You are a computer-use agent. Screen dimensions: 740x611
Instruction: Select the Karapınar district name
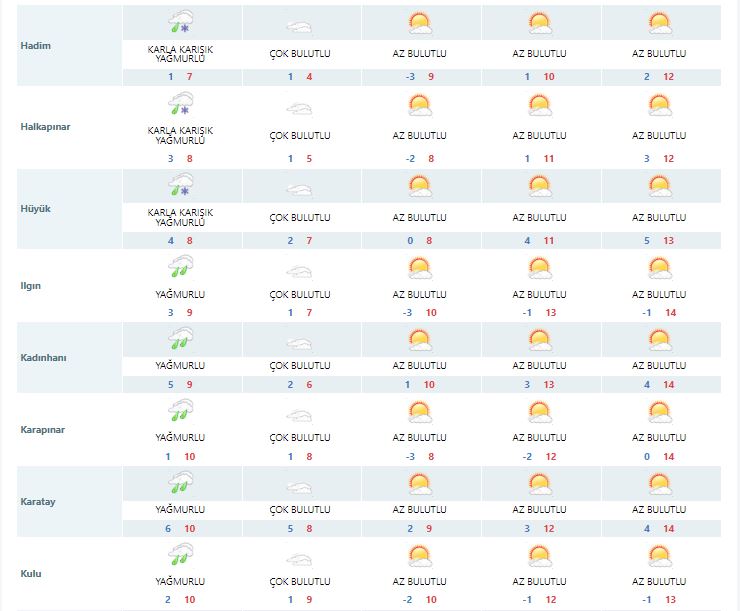[x=45, y=429]
